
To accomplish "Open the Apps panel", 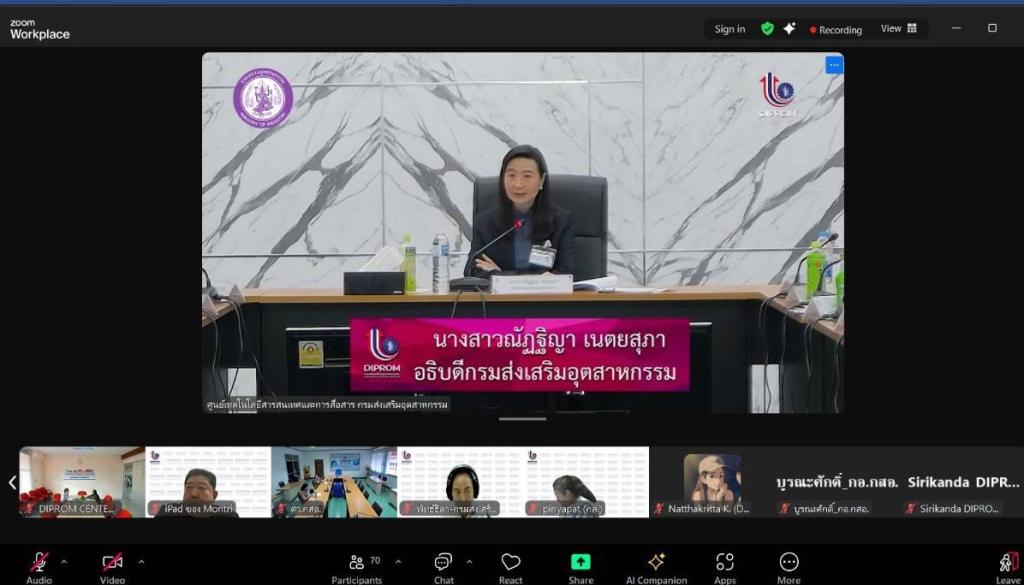I will coord(725,567).
